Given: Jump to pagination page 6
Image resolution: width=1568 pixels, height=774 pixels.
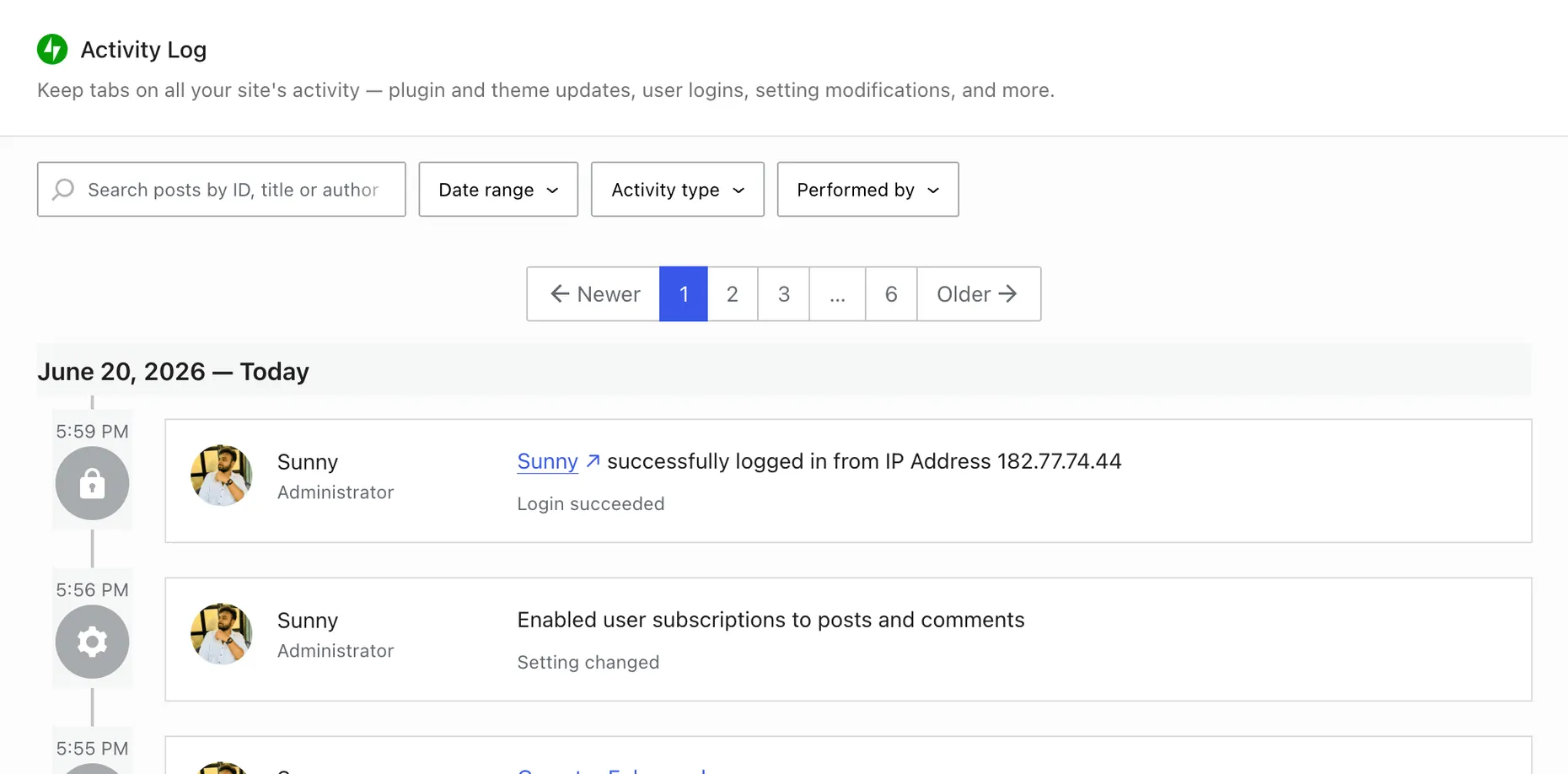Looking at the screenshot, I should [x=891, y=294].
